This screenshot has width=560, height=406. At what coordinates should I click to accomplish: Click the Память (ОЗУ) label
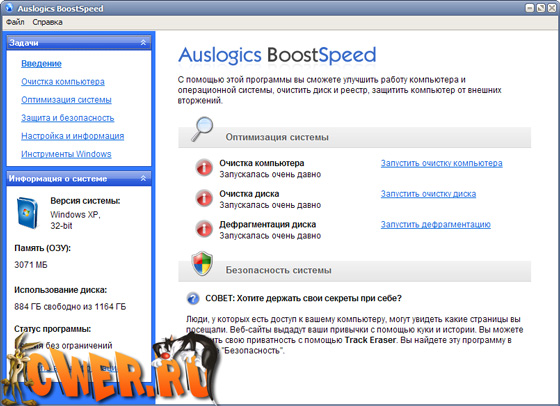[42, 248]
